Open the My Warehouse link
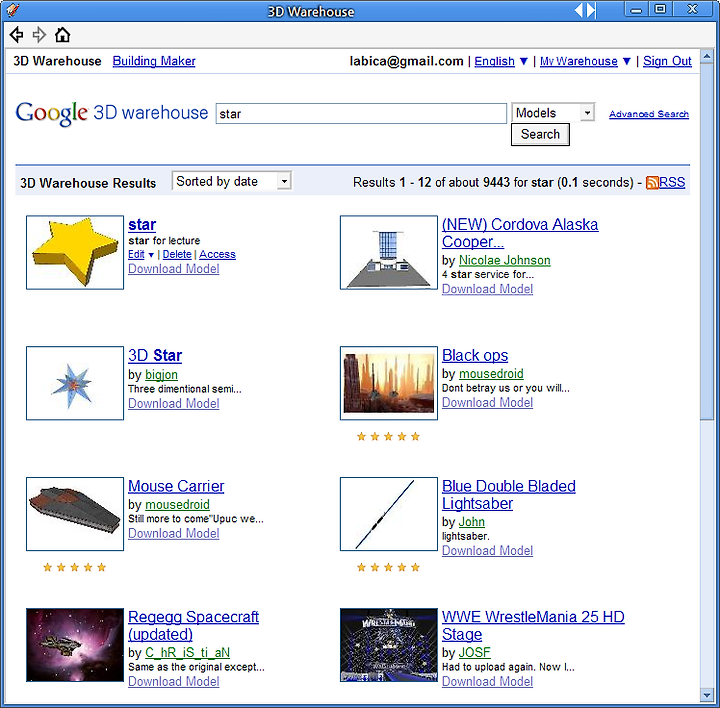Viewport: 720px width, 708px height. coord(579,61)
